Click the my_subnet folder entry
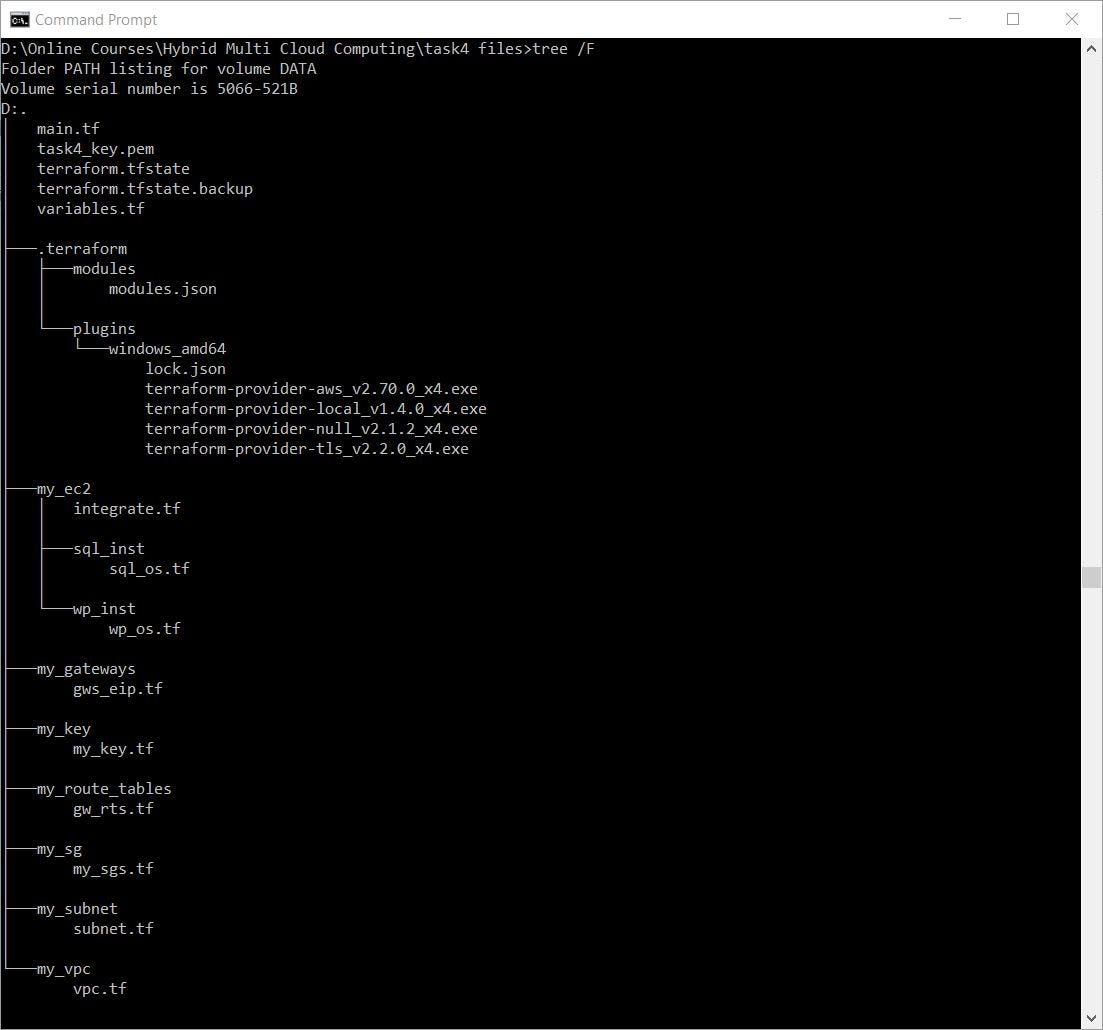Image resolution: width=1103 pixels, height=1030 pixels. pyautogui.click(x=77, y=909)
